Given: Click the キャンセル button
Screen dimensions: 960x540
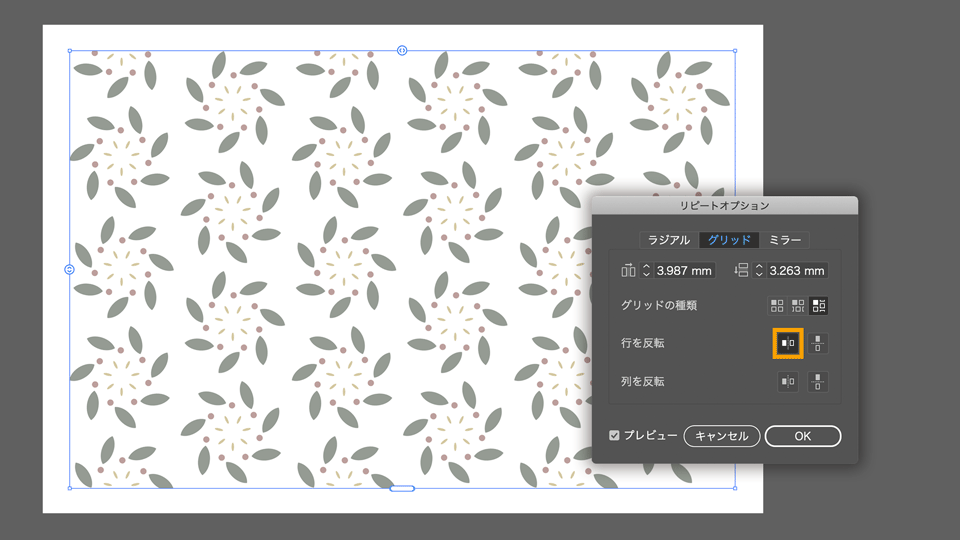Looking at the screenshot, I should tap(722, 436).
